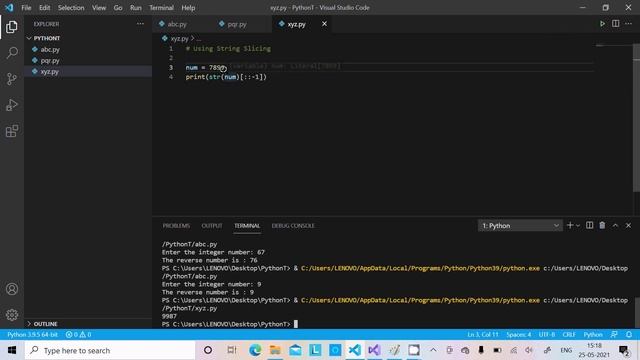640x360 pixels.
Task: Click Ln 3, Col 11 in status bar
Action: click(483, 334)
